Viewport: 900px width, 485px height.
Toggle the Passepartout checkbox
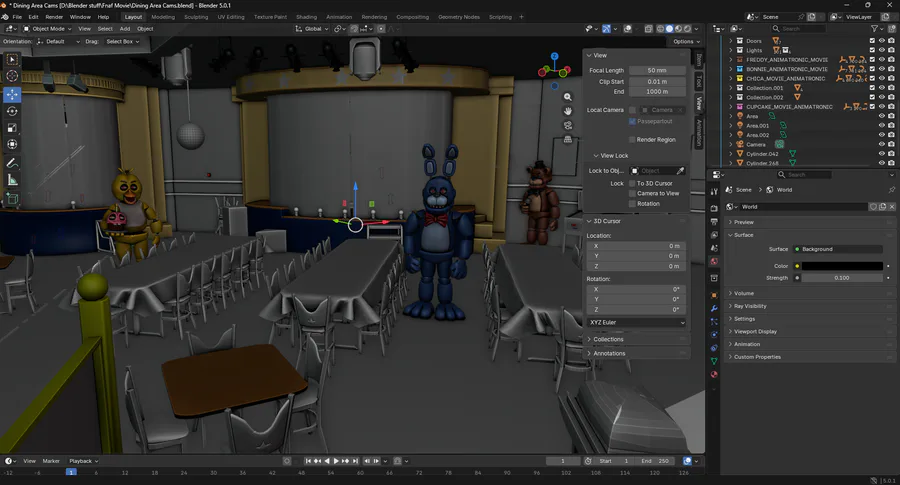(x=633, y=121)
